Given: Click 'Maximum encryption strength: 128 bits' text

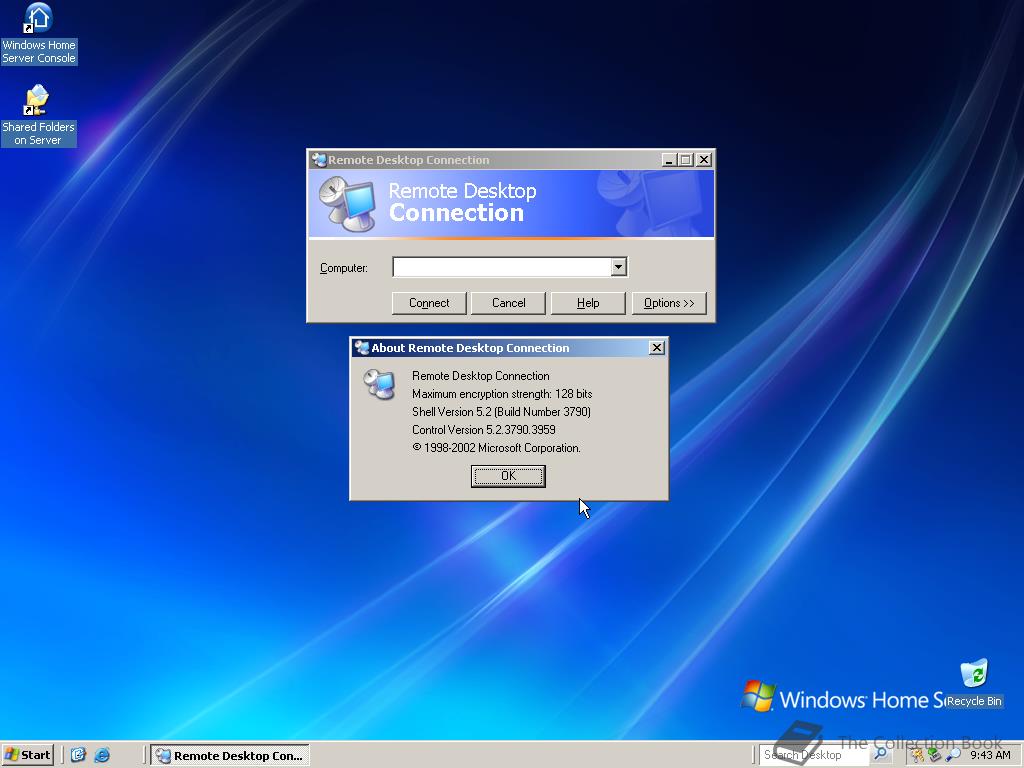Looking at the screenshot, I should (502, 394).
